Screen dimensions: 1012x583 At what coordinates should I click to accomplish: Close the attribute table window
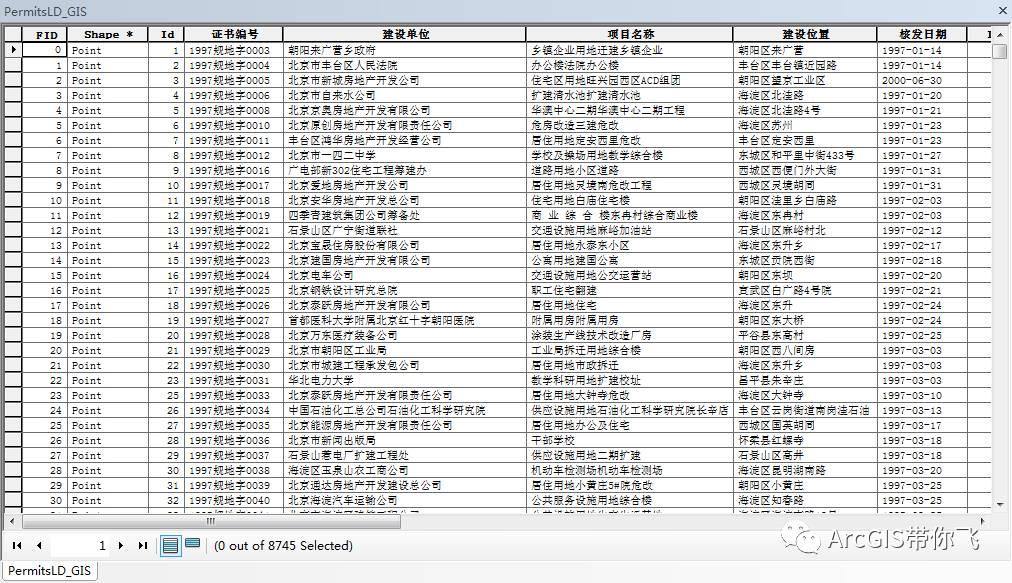1003,11
